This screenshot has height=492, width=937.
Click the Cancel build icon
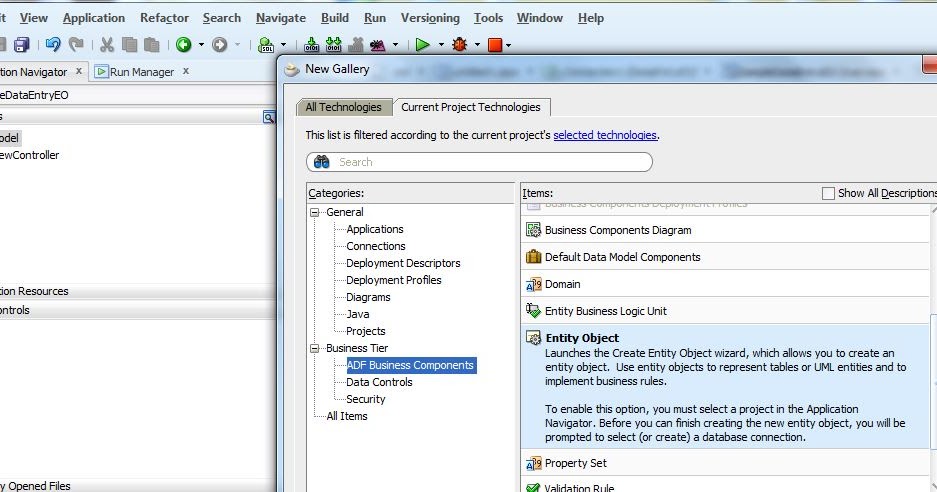coord(356,45)
